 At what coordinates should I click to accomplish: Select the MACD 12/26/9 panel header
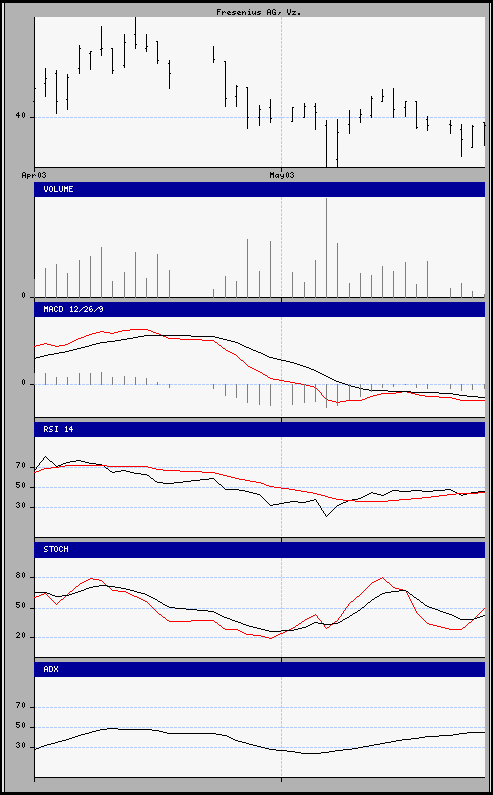(260, 309)
